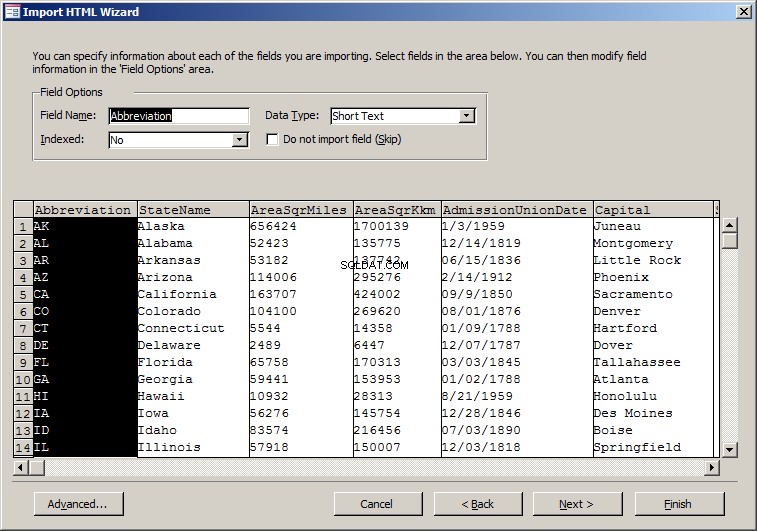757x531 pixels.
Task: Select the Abbreviation column header
Action: (x=85, y=210)
